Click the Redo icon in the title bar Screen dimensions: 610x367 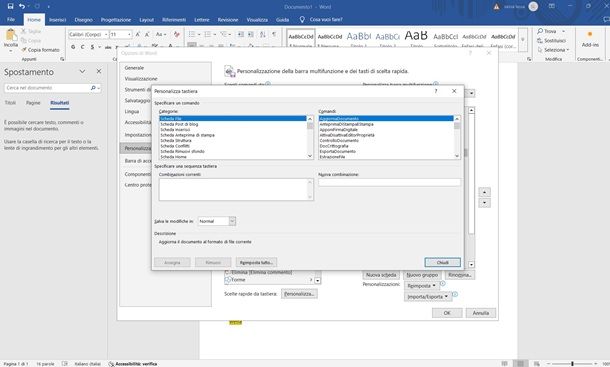click(x=37, y=6)
